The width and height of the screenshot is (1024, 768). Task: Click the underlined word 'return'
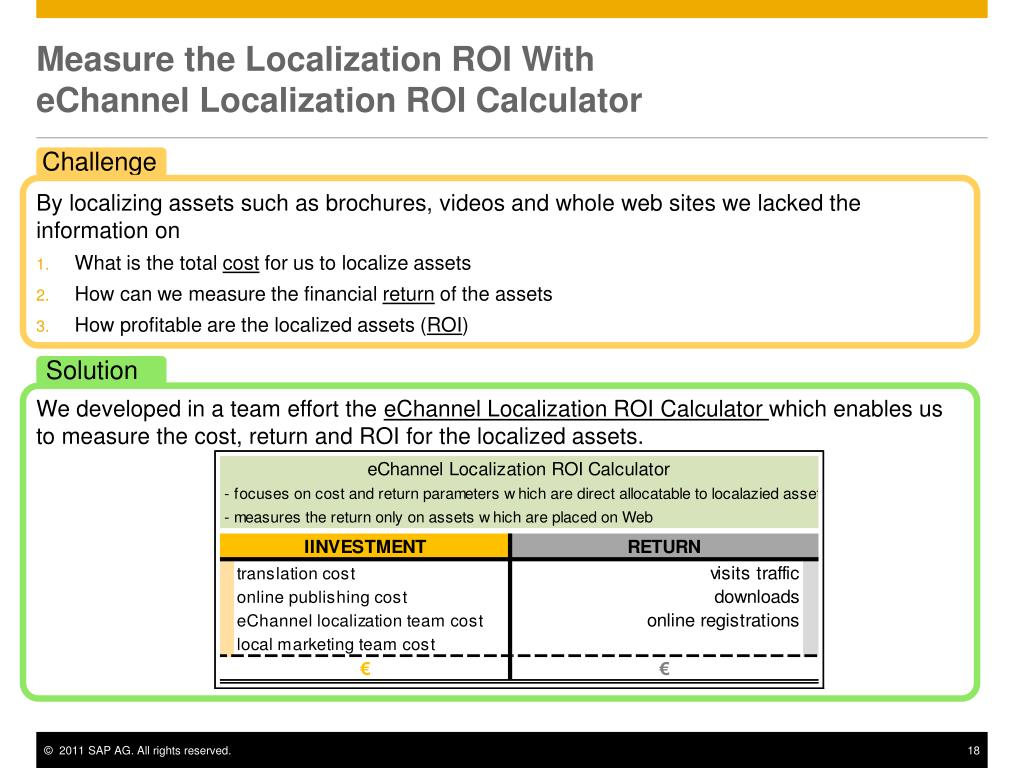coord(408,295)
